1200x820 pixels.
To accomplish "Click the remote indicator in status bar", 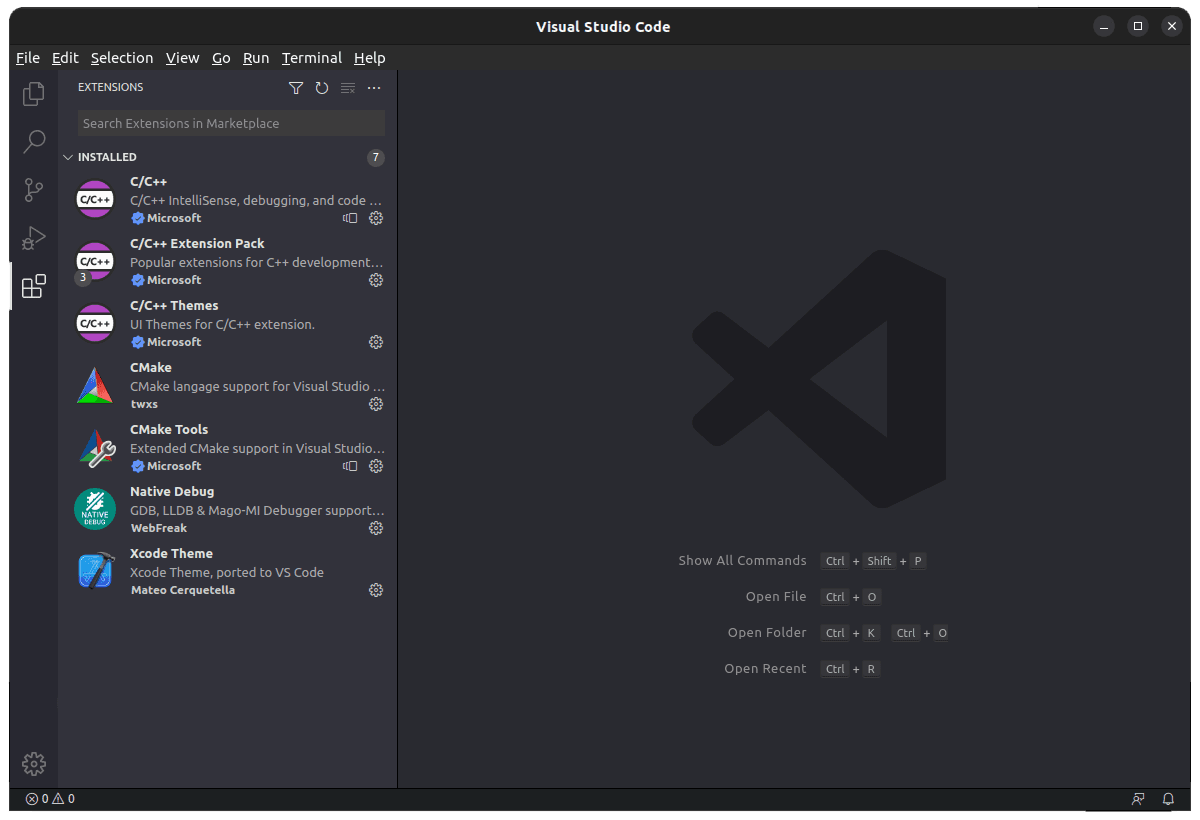I will pyautogui.click(x=1137, y=799).
